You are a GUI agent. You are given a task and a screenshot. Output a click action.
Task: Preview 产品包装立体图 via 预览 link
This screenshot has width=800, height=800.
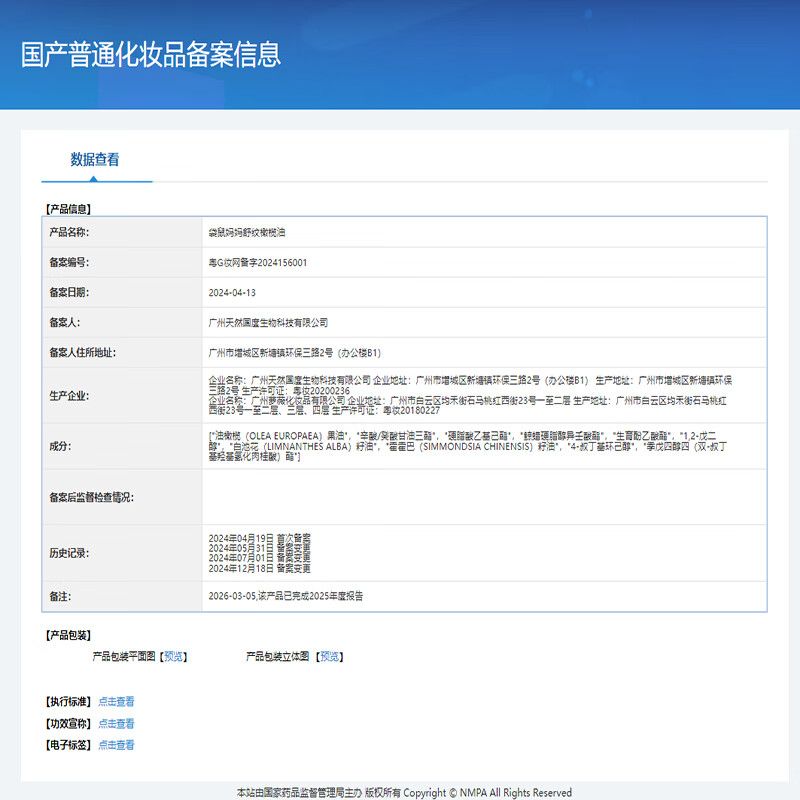pyautogui.click(x=330, y=657)
